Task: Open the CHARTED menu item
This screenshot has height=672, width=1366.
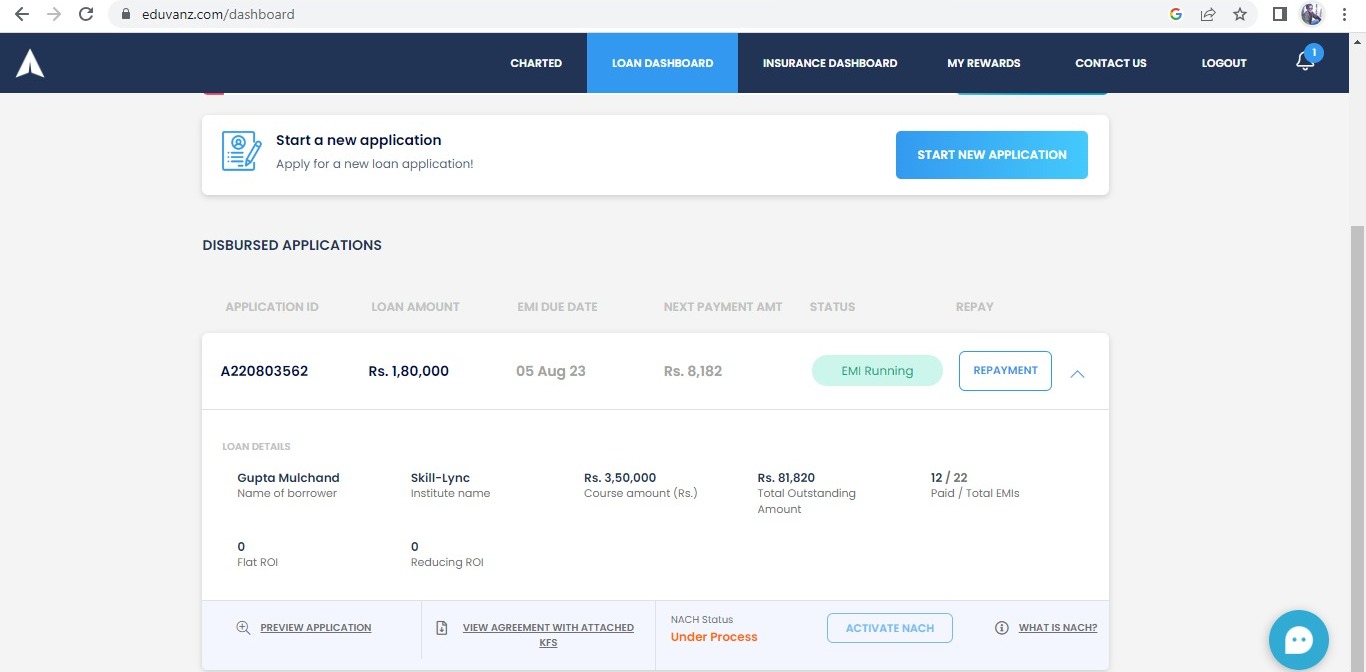Action: 536,63
